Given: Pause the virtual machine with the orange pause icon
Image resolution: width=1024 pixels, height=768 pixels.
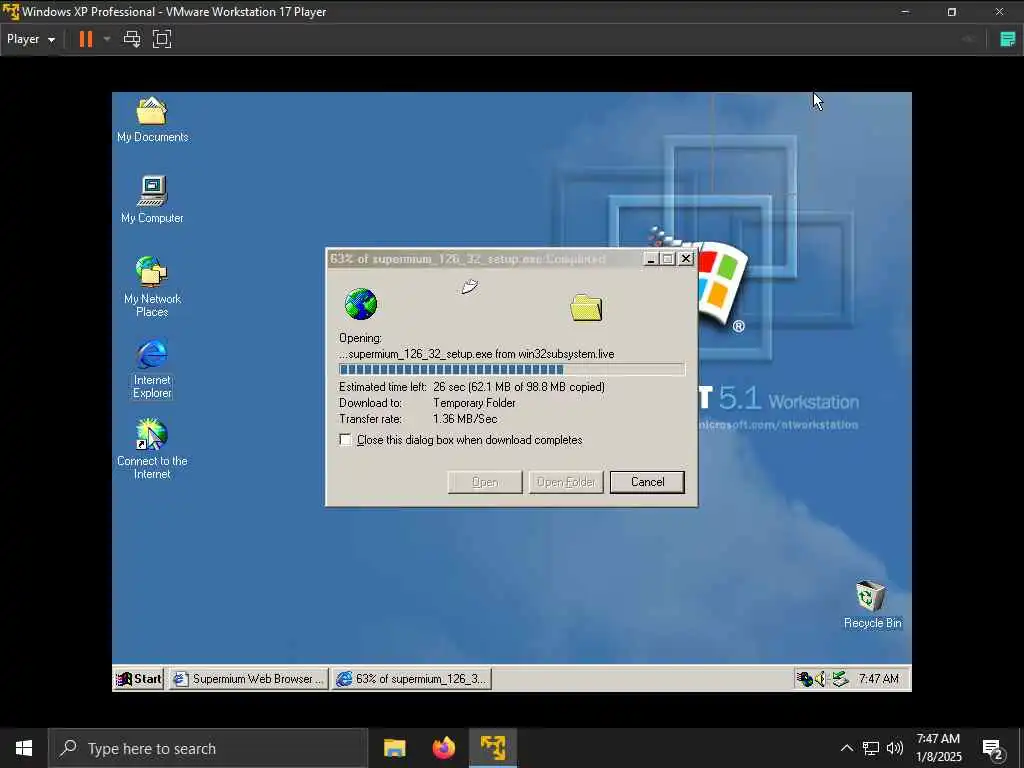Looking at the screenshot, I should (86, 39).
